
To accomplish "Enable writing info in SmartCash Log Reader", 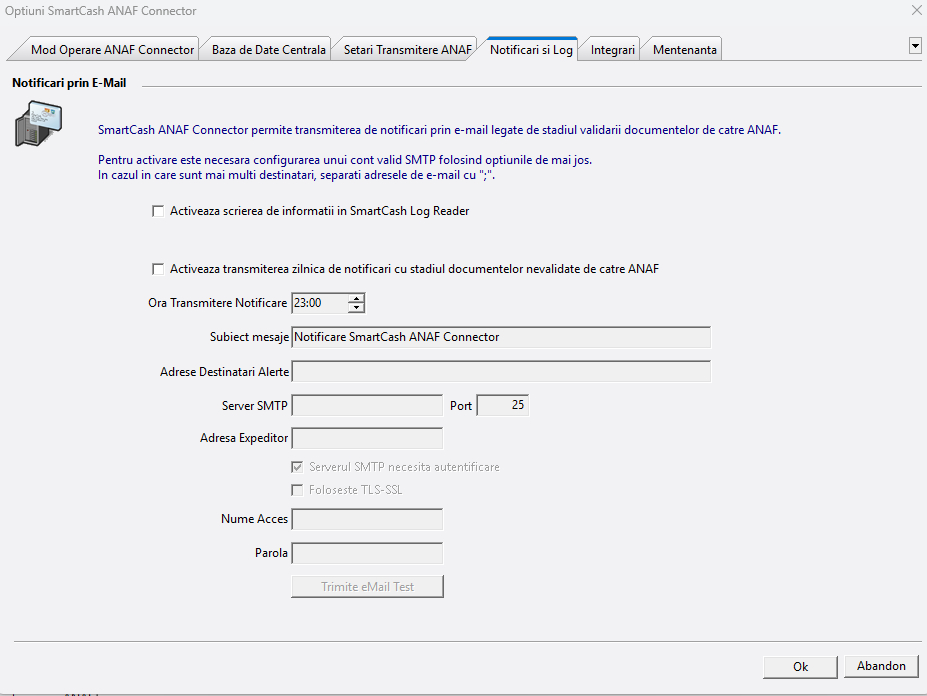I will click(x=158, y=211).
